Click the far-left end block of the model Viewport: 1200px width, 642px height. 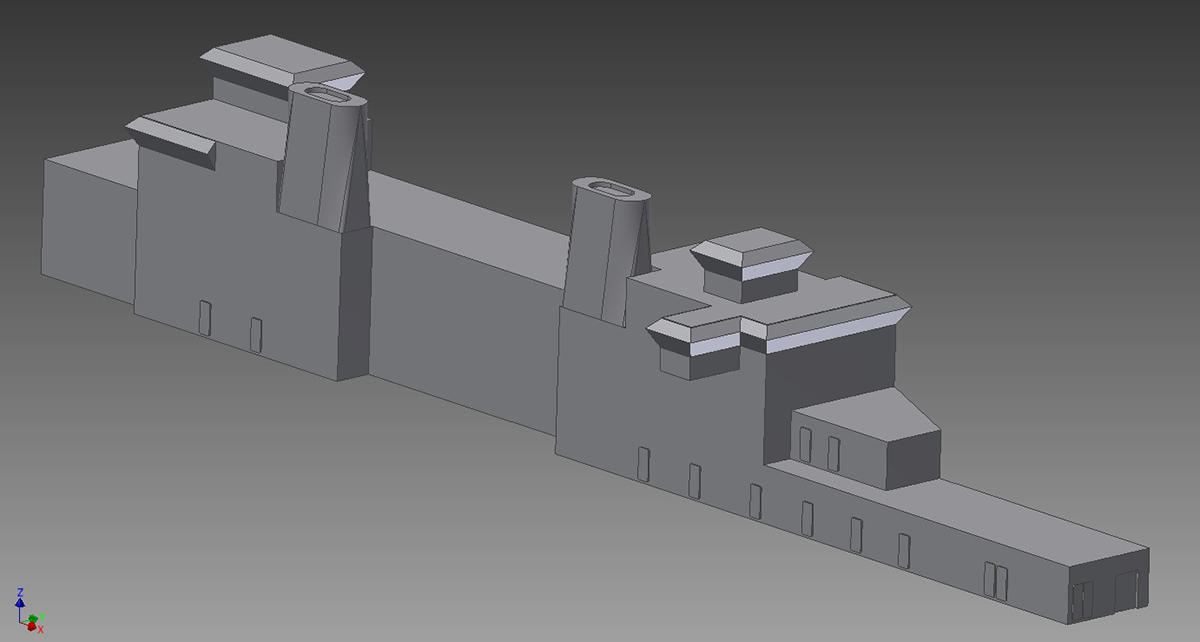coord(88,225)
